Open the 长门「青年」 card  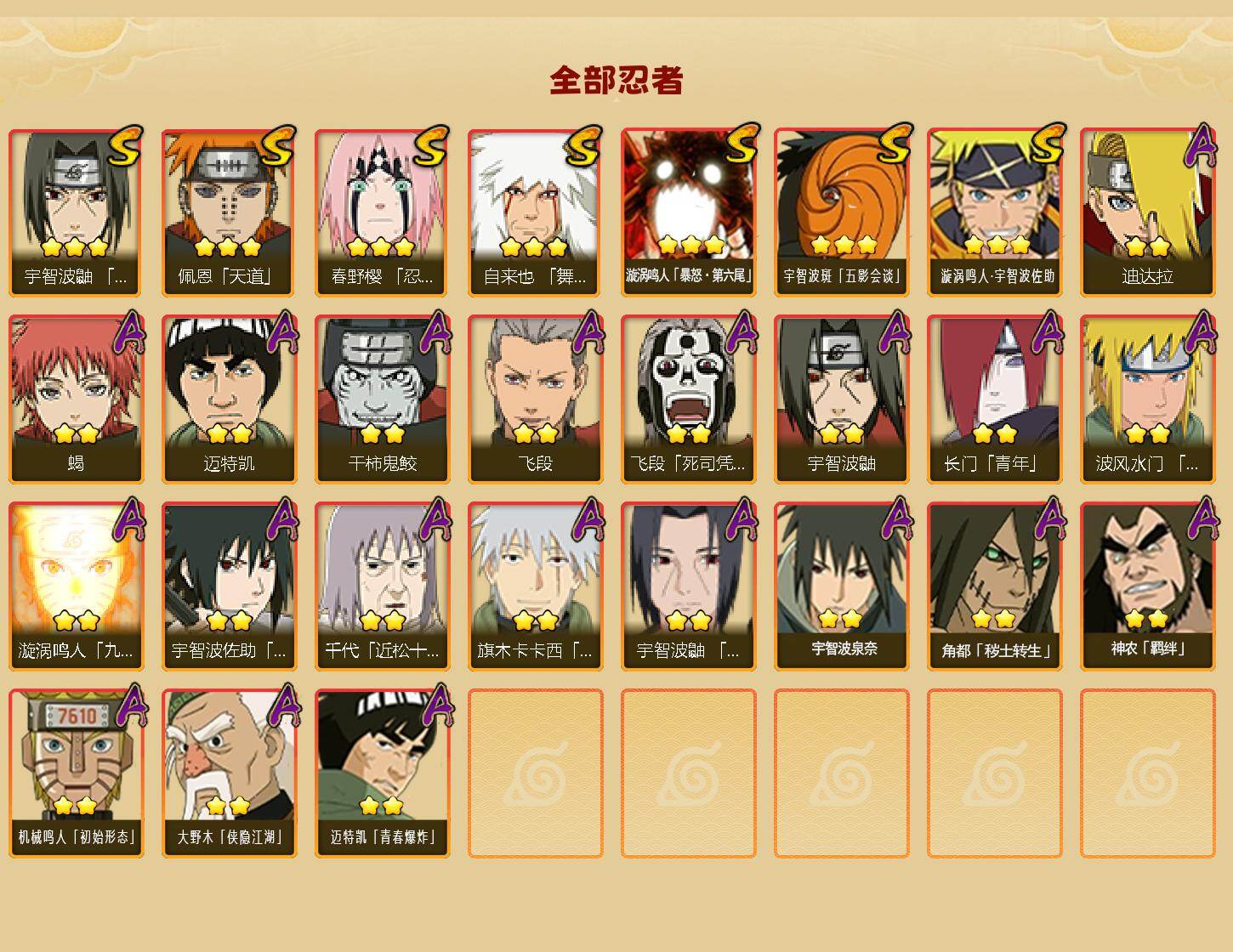[x=994, y=399]
